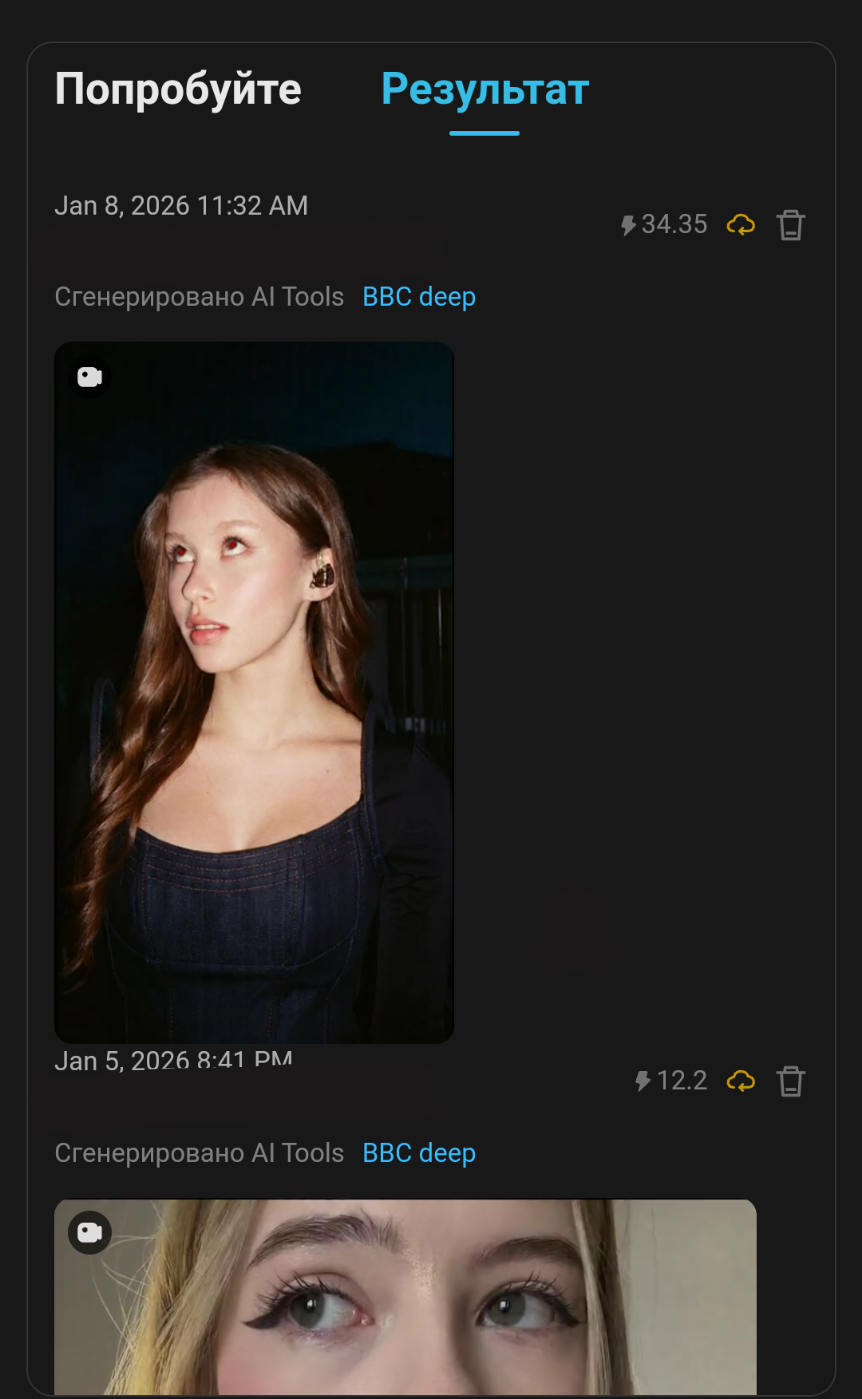The width and height of the screenshot is (862, 1399).
Task: Click the 12.2 credit cost value
Action: (682, 1081)
